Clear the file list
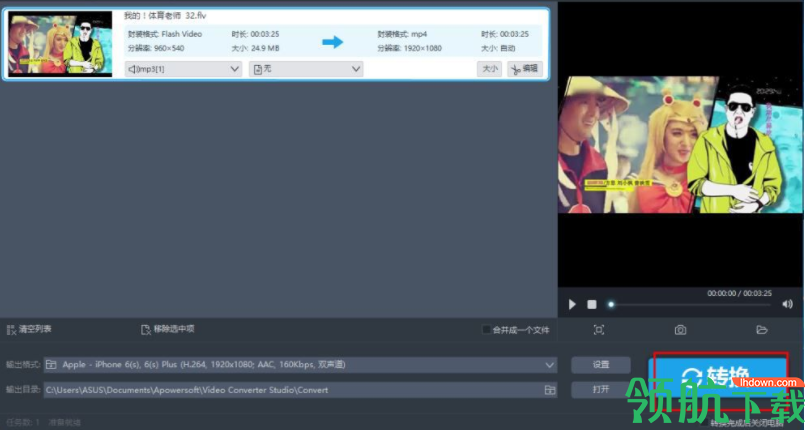This screenshot has height=430, width=805. [29, 329]
